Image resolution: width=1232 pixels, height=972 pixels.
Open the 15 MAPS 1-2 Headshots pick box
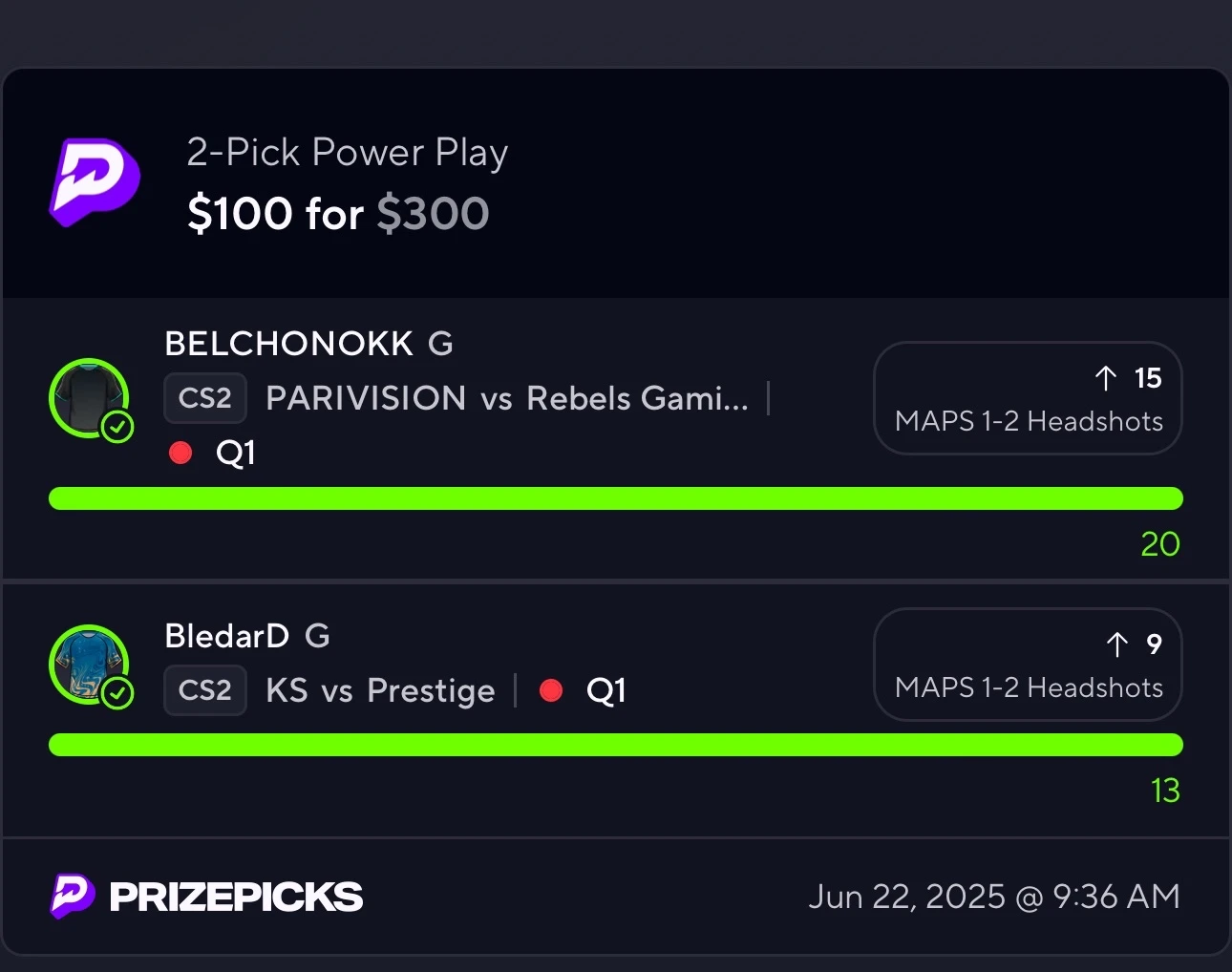point(1029,398)
